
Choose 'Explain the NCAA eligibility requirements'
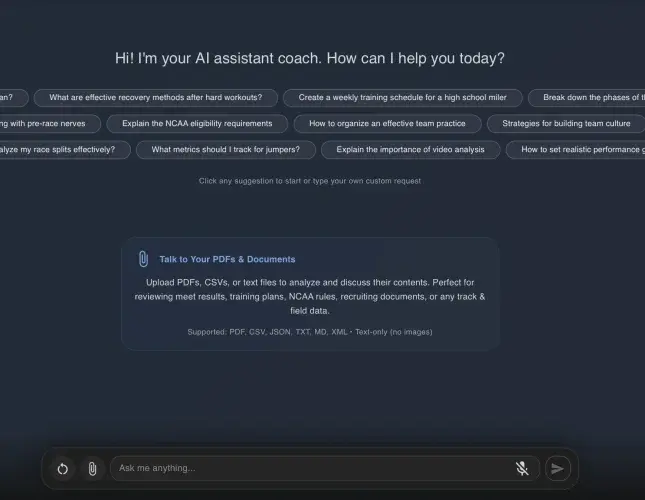pos(197,124)
